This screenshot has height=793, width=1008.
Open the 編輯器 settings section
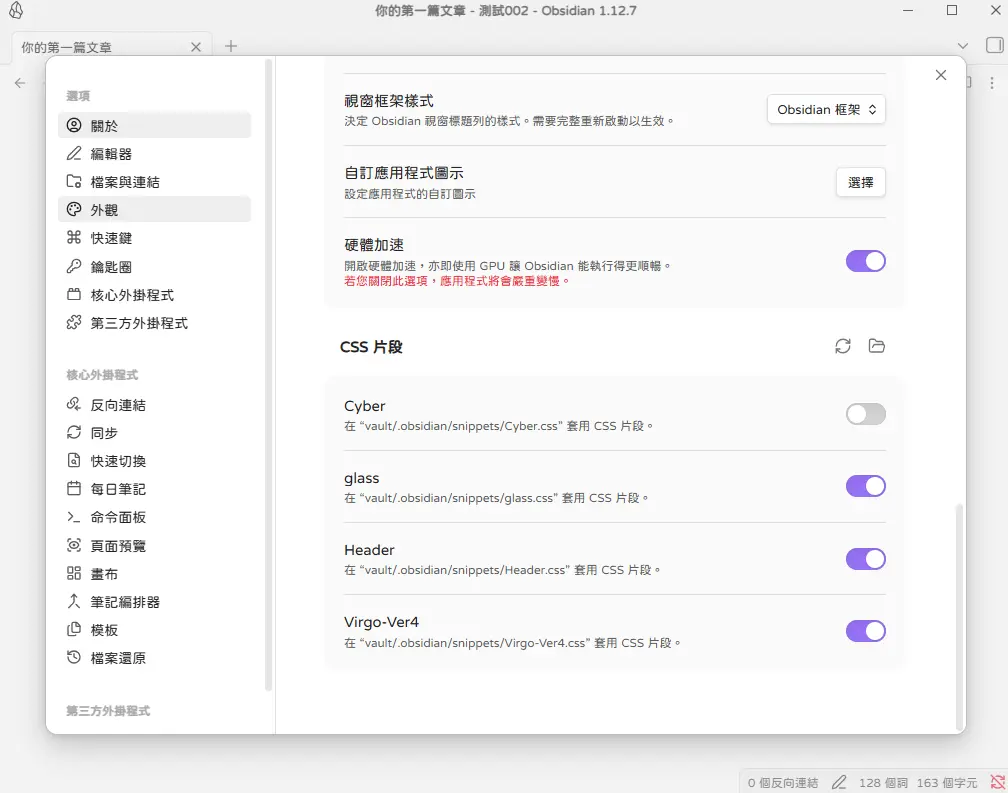pos(111,154)
